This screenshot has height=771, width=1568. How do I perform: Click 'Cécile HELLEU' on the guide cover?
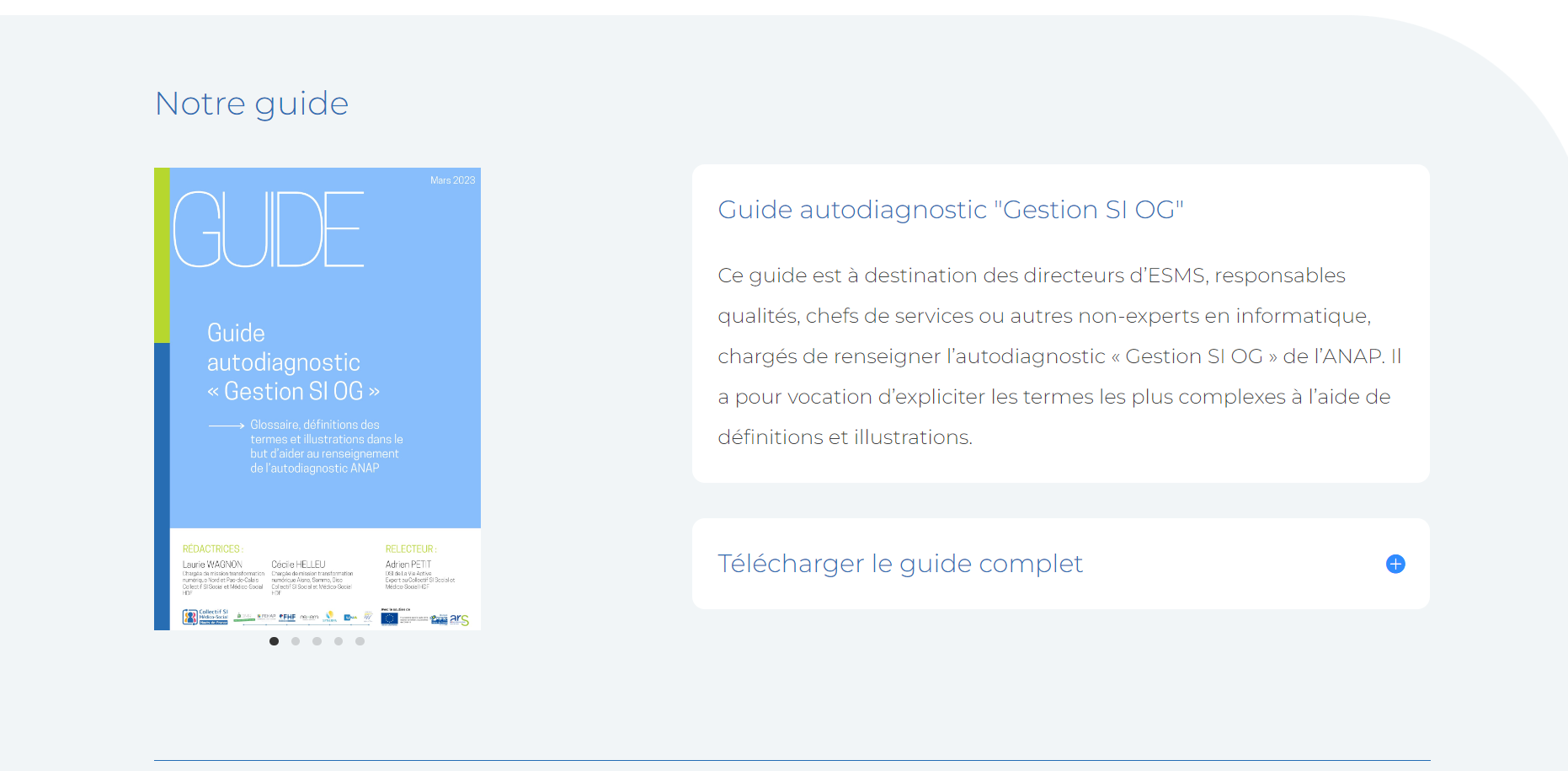[298, 565]
